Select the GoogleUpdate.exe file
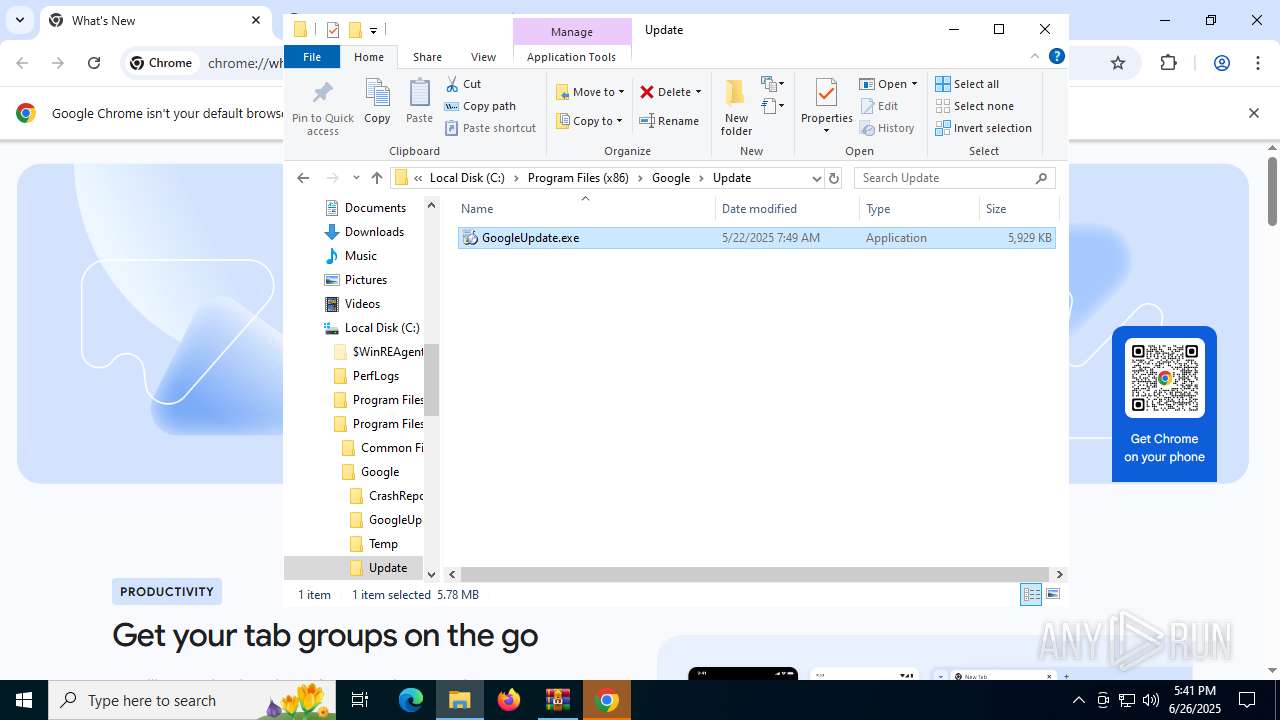 (x=756, y=238)
